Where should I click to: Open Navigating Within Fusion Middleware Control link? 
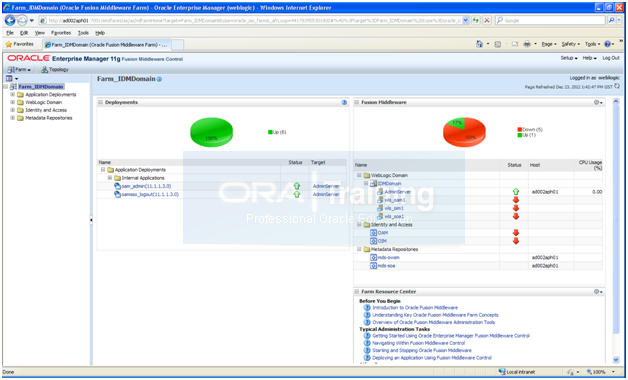coord(419,343)
